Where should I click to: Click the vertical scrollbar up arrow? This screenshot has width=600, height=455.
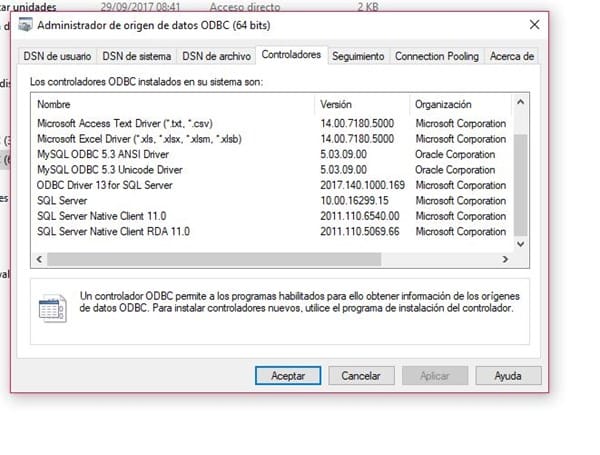pyautogui.click(x=520, y=102)
